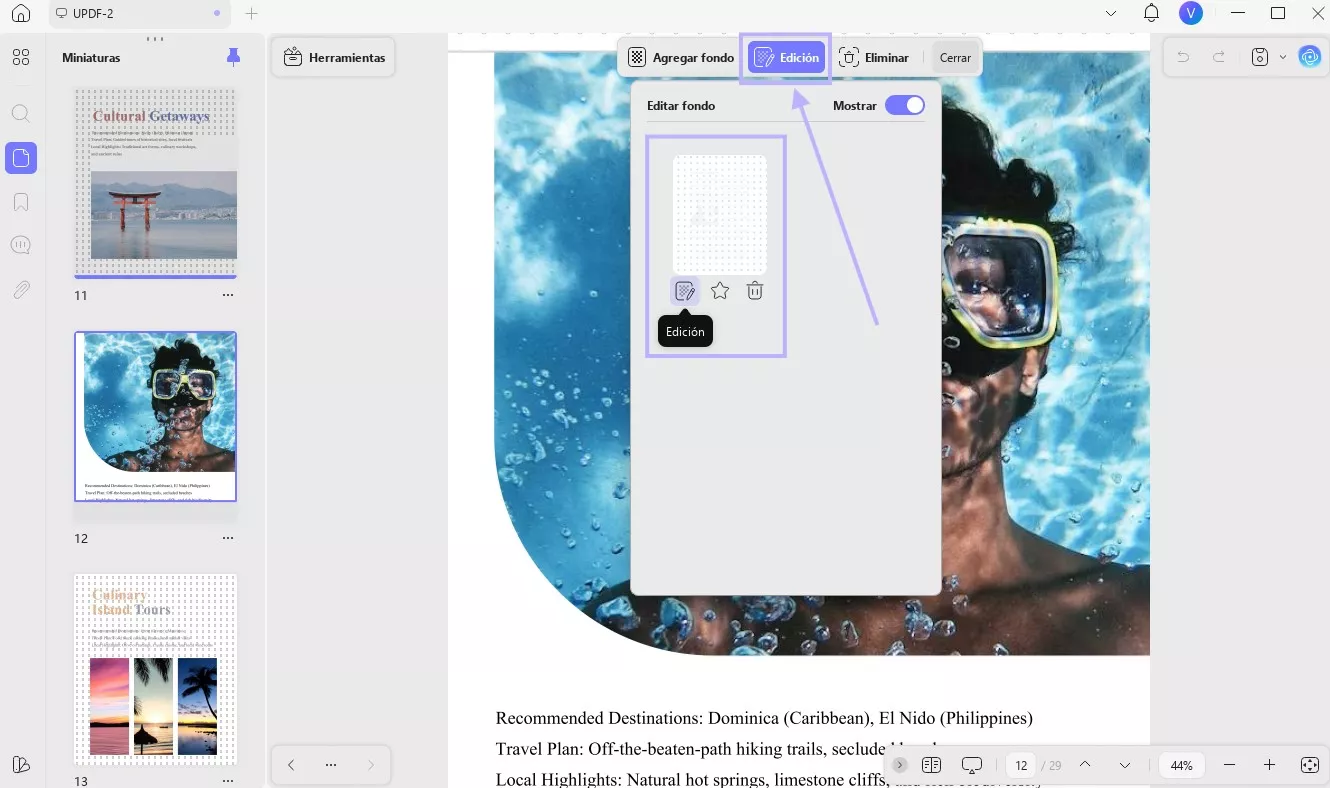Open the UPDF AI assistant icon
Image resolution: width=1330 pixels, height=788 pixels.
coord(1310,57)
